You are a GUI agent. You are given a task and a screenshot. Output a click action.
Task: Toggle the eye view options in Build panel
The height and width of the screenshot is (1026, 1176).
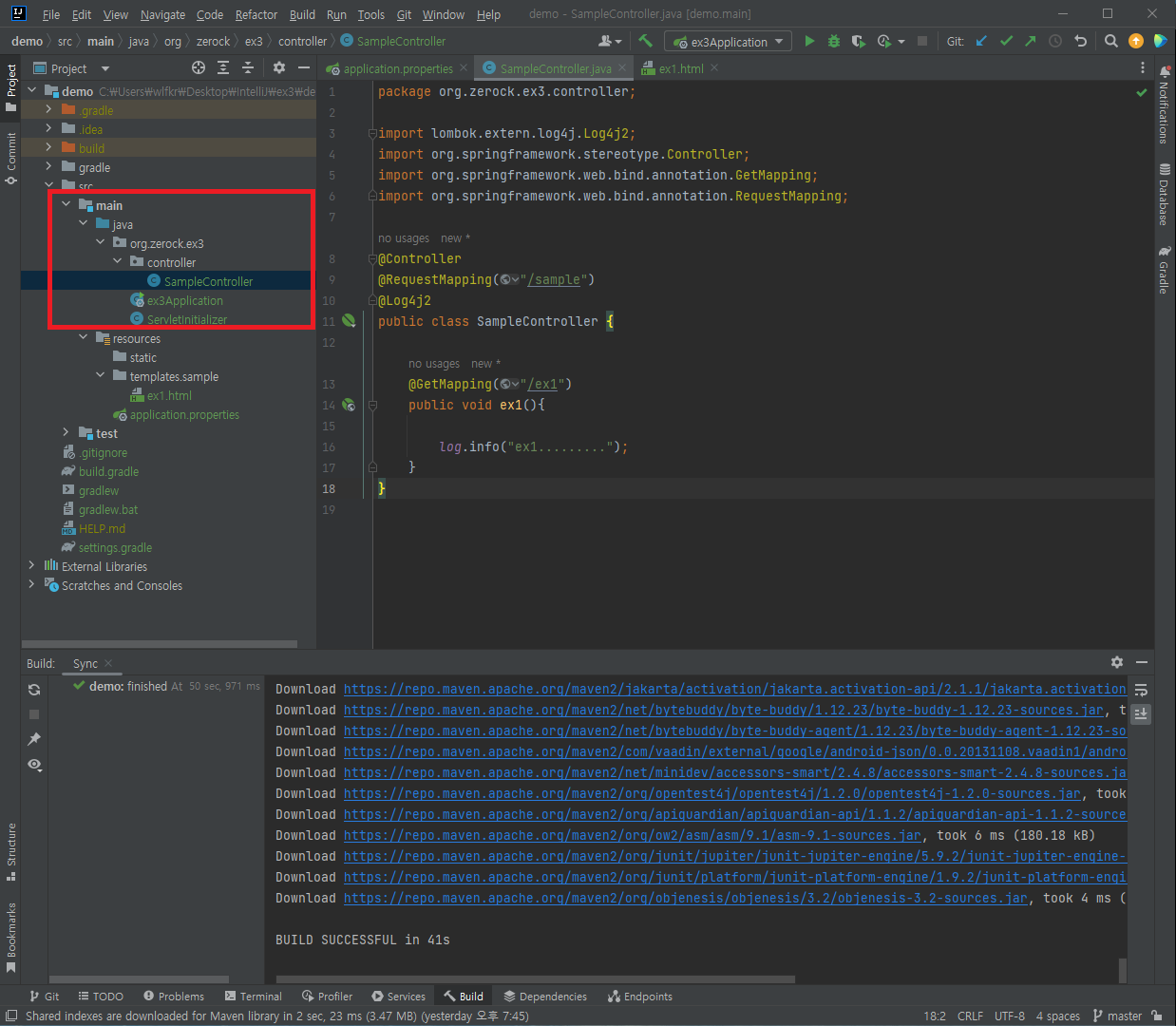[x=34, y=765]
